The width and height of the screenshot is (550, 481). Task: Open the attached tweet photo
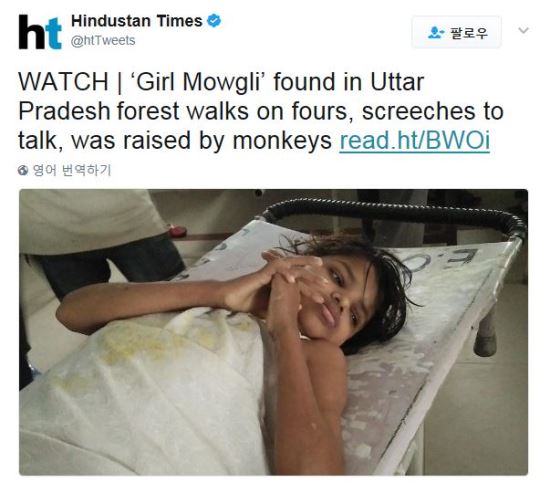click(x=273, y=332)
